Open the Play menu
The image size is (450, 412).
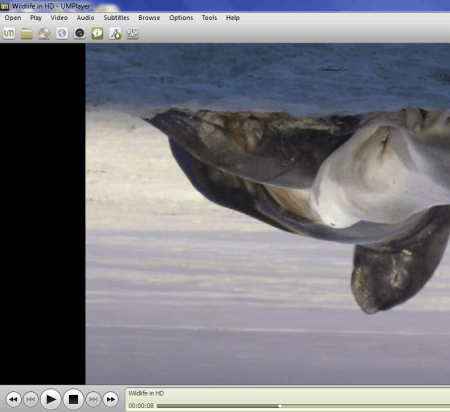click(36, 18)
